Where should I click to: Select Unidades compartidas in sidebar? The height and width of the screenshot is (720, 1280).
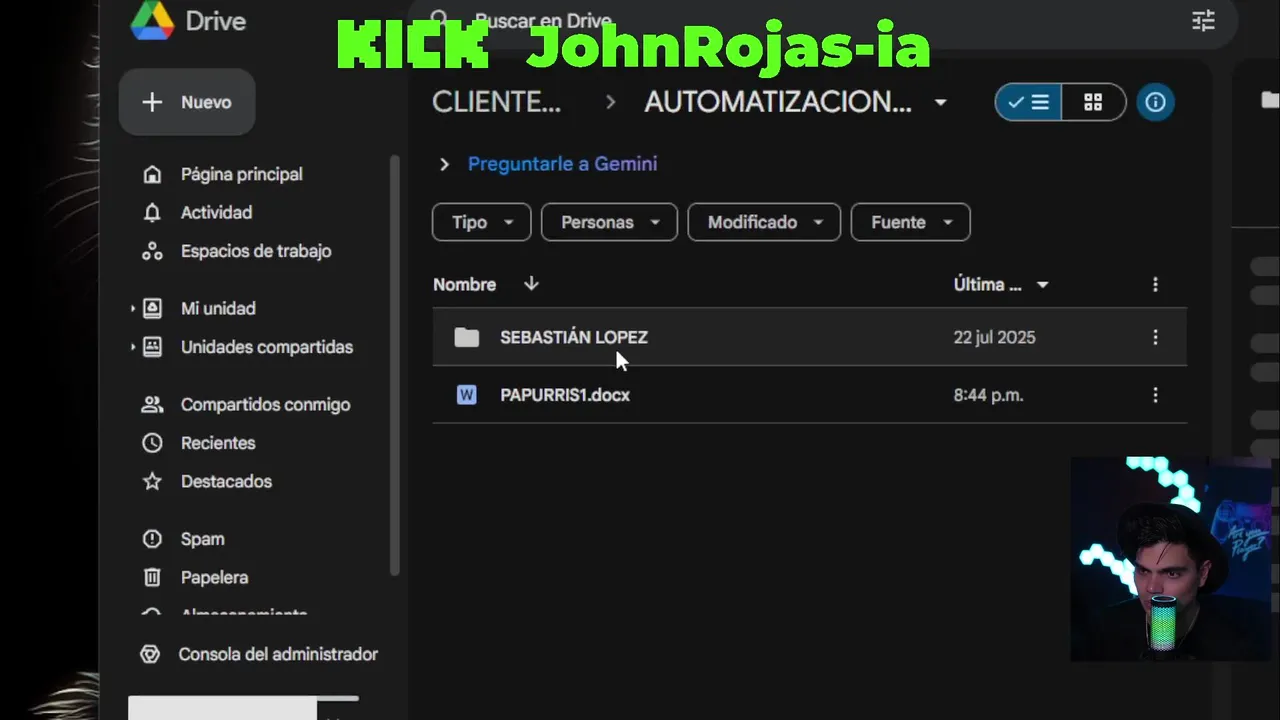[x=267, y=347]
